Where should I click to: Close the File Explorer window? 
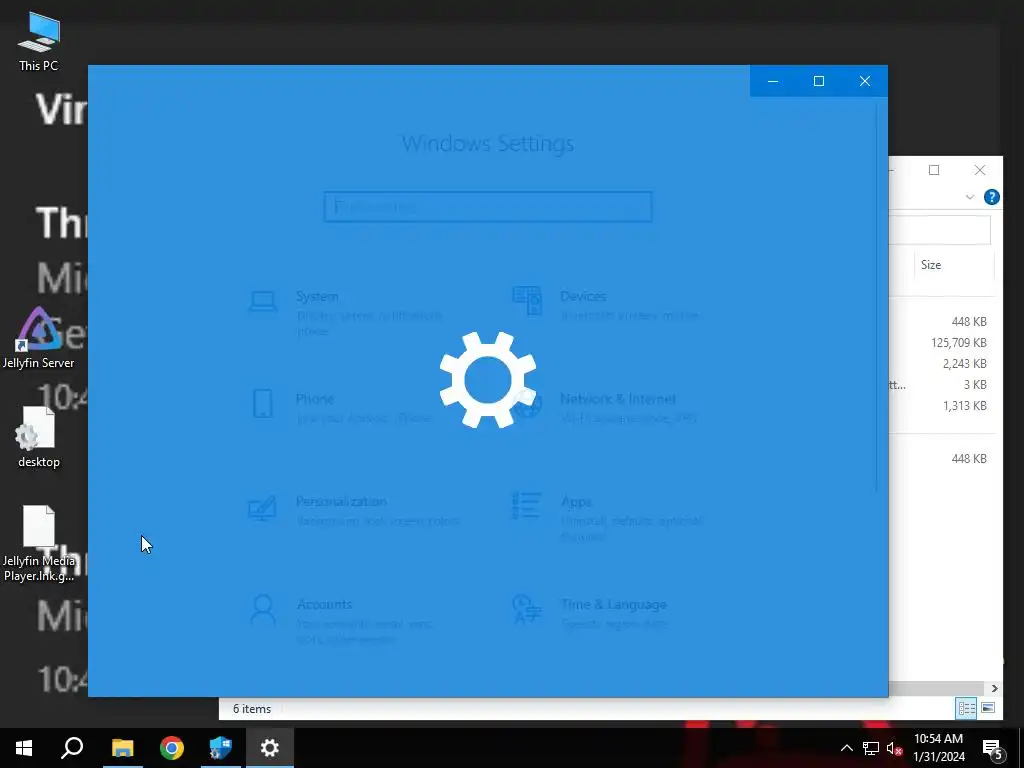(980, 170)
